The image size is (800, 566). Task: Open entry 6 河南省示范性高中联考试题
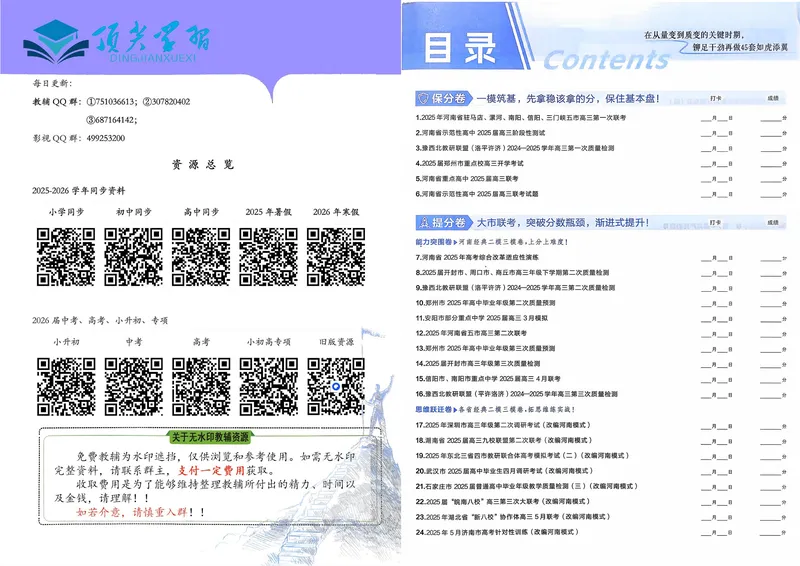tap(477, 194)
